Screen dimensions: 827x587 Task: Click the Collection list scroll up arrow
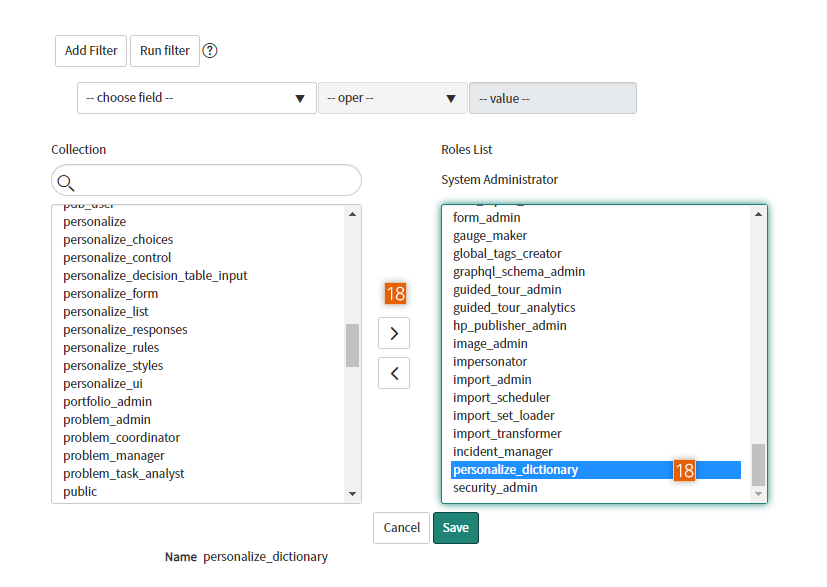click(x=352, y=214)
